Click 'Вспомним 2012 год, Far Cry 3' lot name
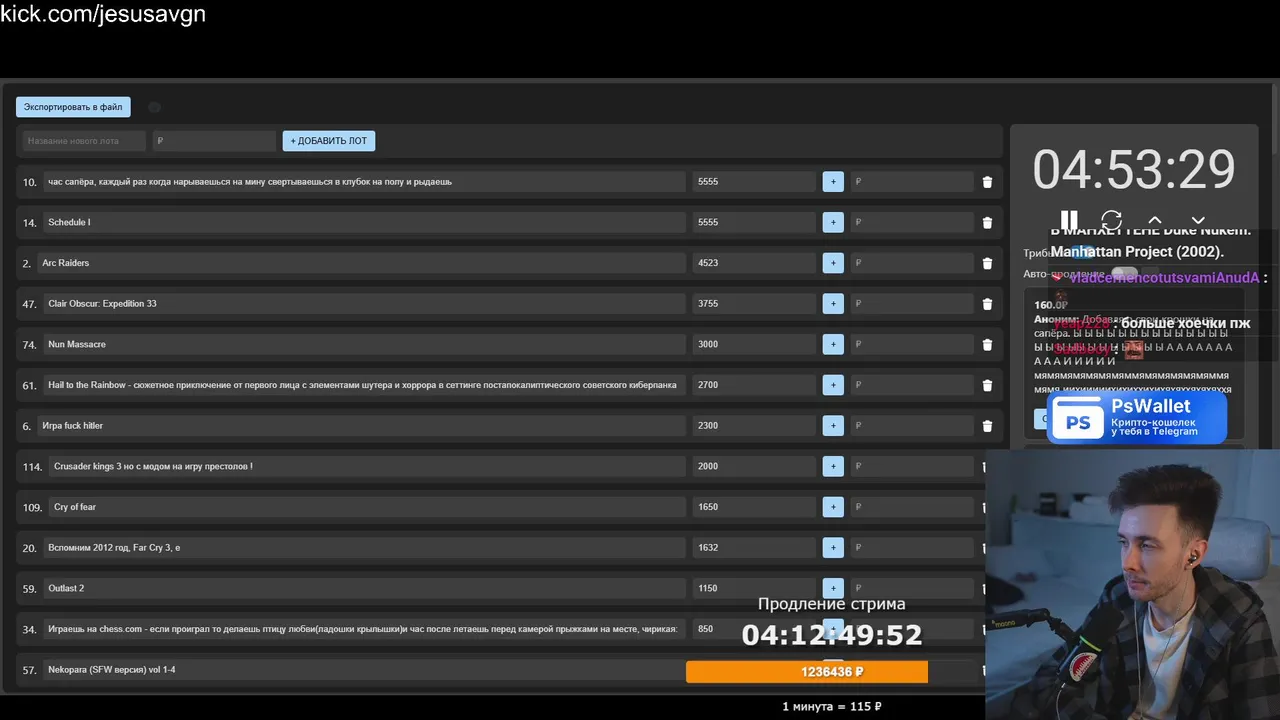The image size is (1280, 720). (364, 548)
